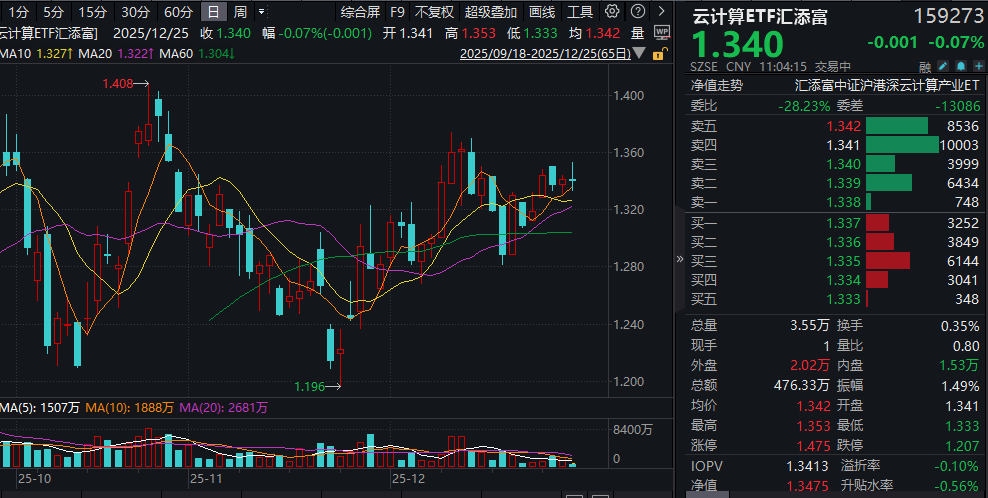This screenshot has height=498, width=988.
Task: Click the 画线 drawing tool button
Action: [x=541, y=13]
